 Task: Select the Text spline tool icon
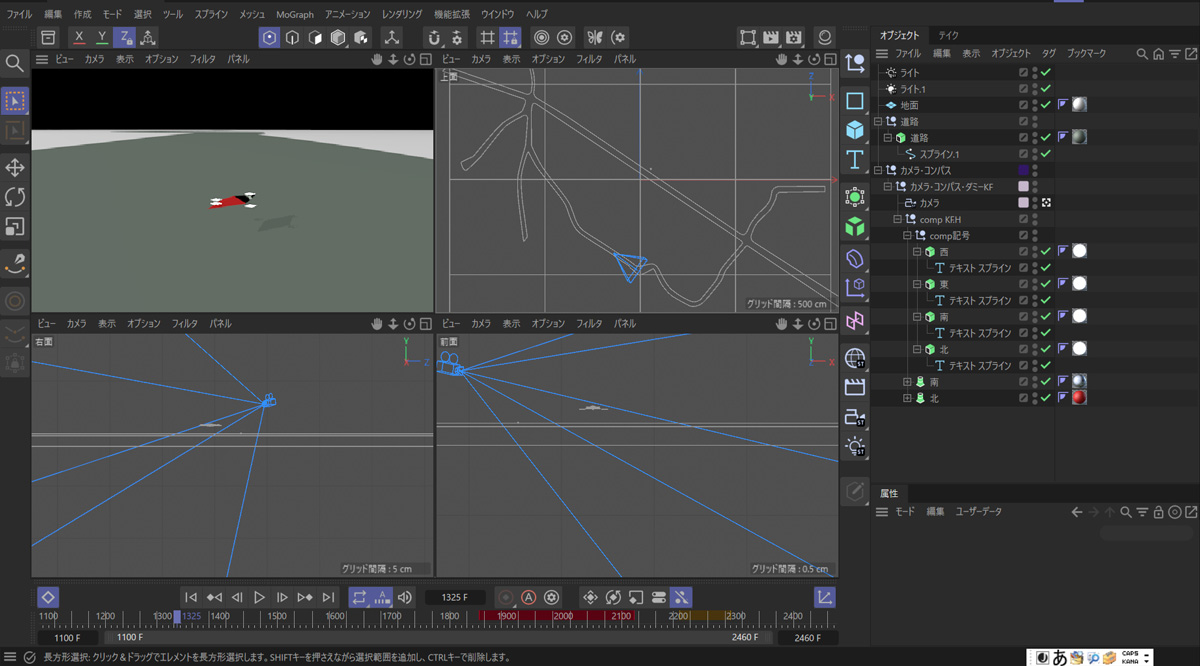(x=855, y=160)
